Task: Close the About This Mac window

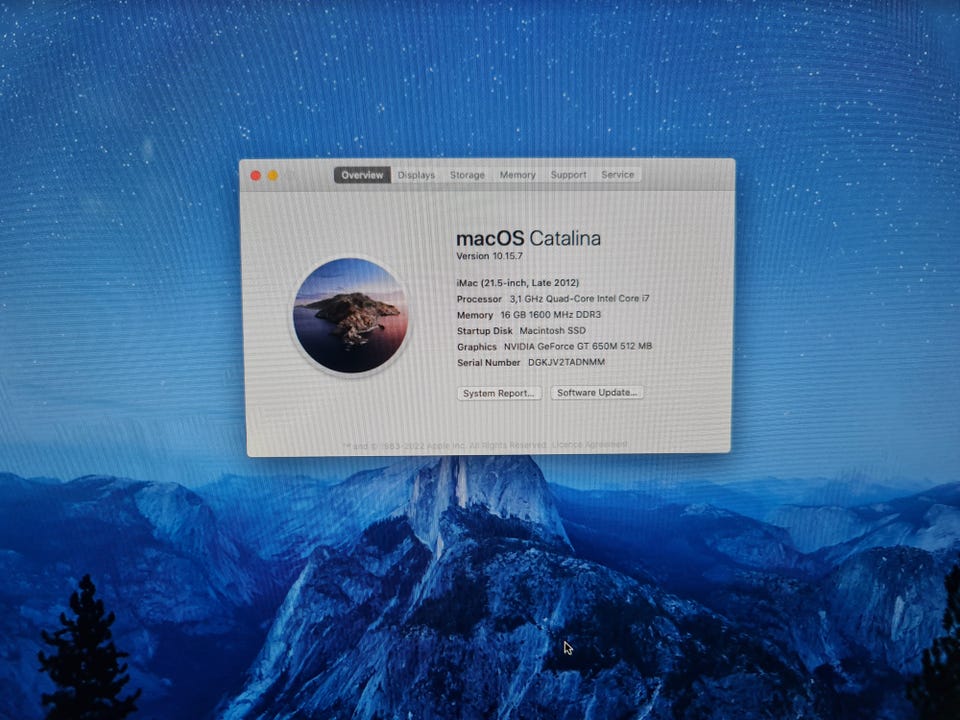Action: pyautogui.click(x=256, y=176)
